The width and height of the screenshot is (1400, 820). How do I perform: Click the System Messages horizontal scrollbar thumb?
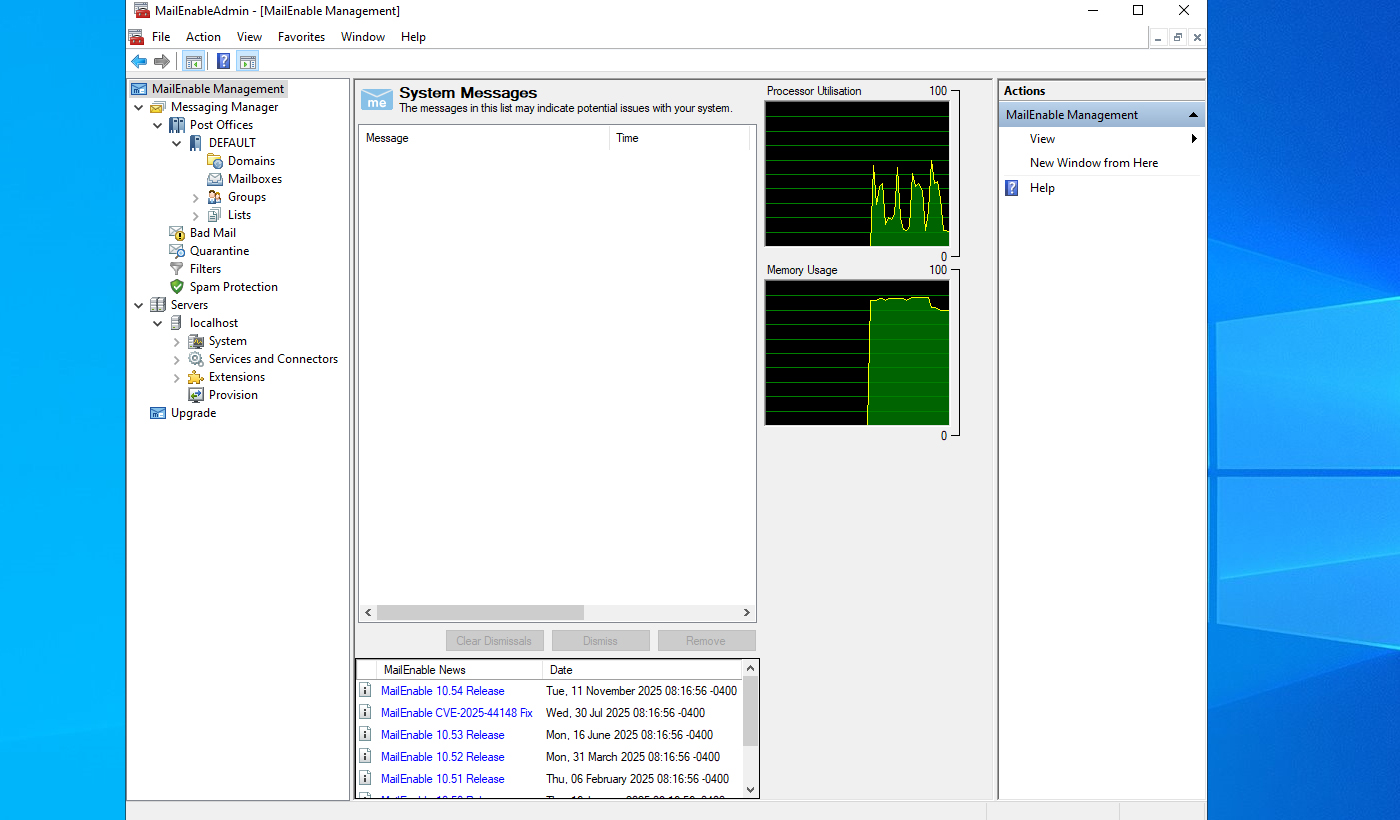[x=480, y=612]
